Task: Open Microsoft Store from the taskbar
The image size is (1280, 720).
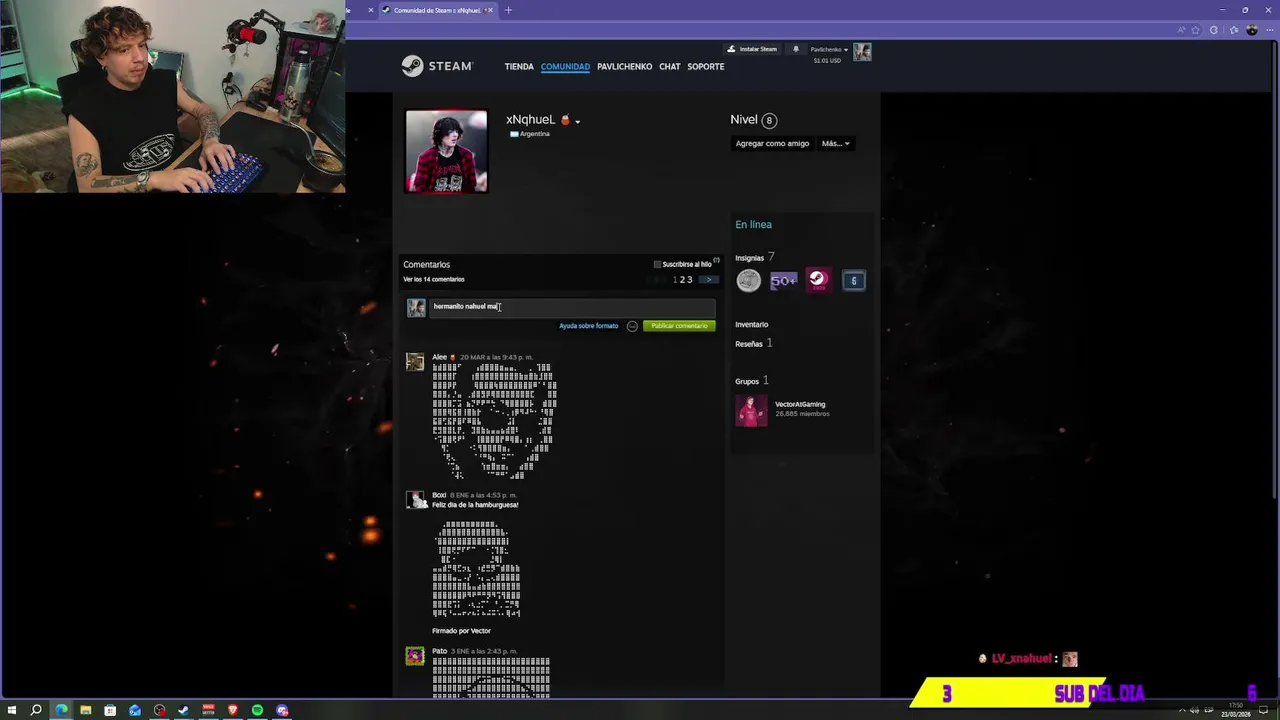Action: 110,710
